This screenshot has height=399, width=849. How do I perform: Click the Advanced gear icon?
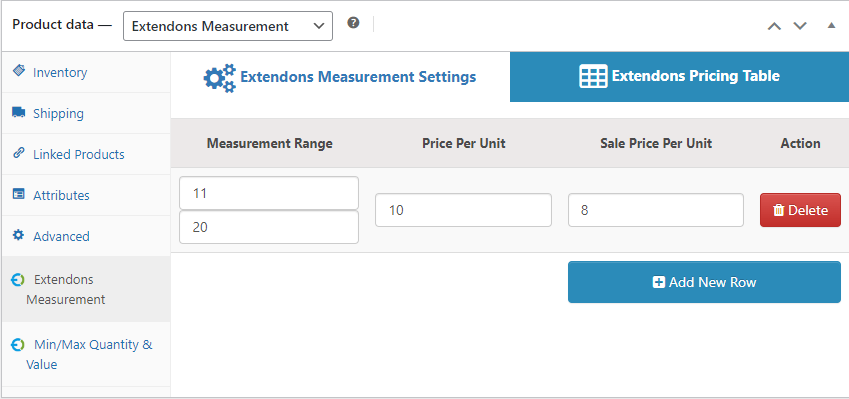tap(18, 235)
